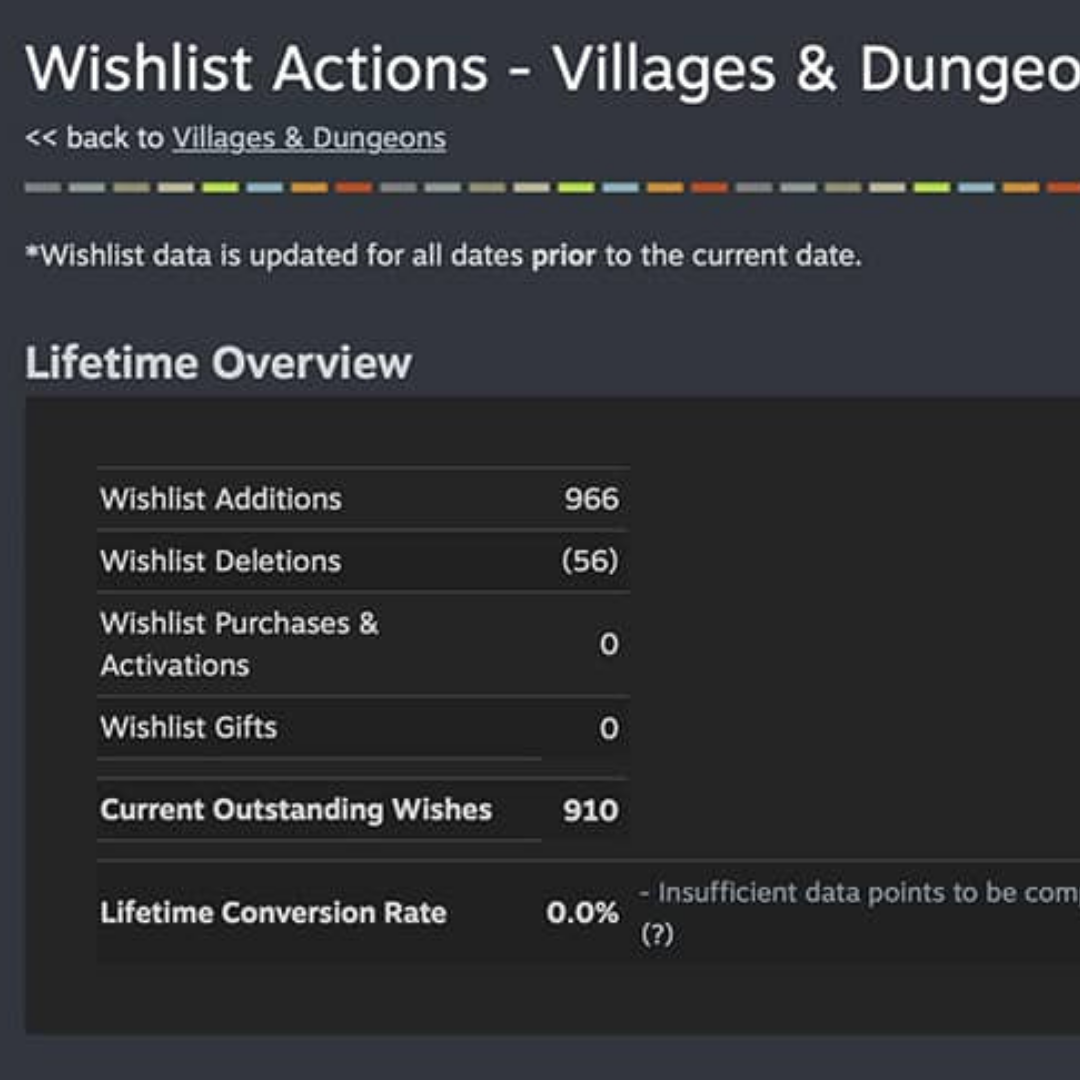This screenshot has height=1080, width=1080.
Task: Click the '<< back to' text
Action: pyautogui.click(x=94, y=138)
